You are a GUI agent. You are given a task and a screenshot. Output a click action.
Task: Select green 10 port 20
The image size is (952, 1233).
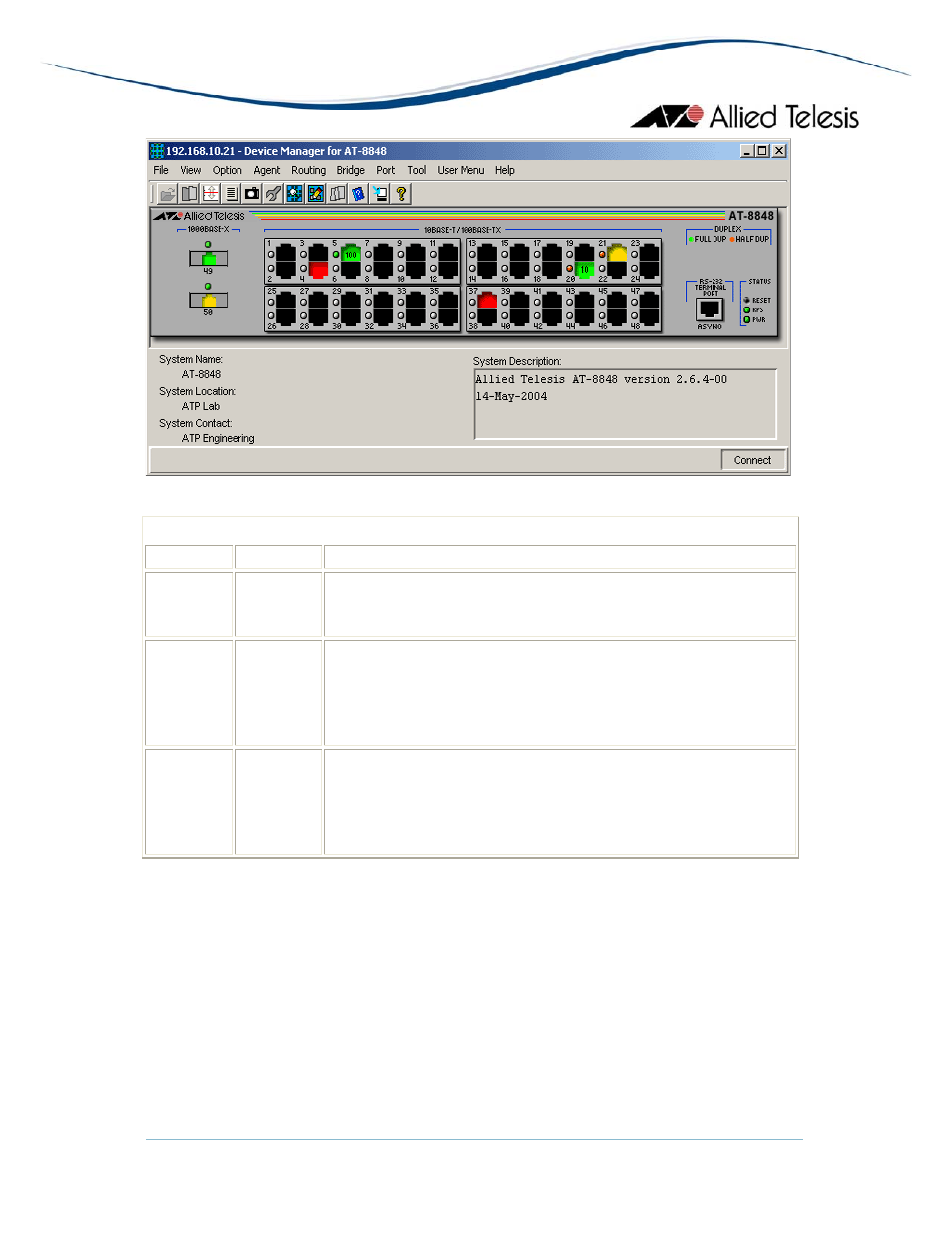point(585,270)
